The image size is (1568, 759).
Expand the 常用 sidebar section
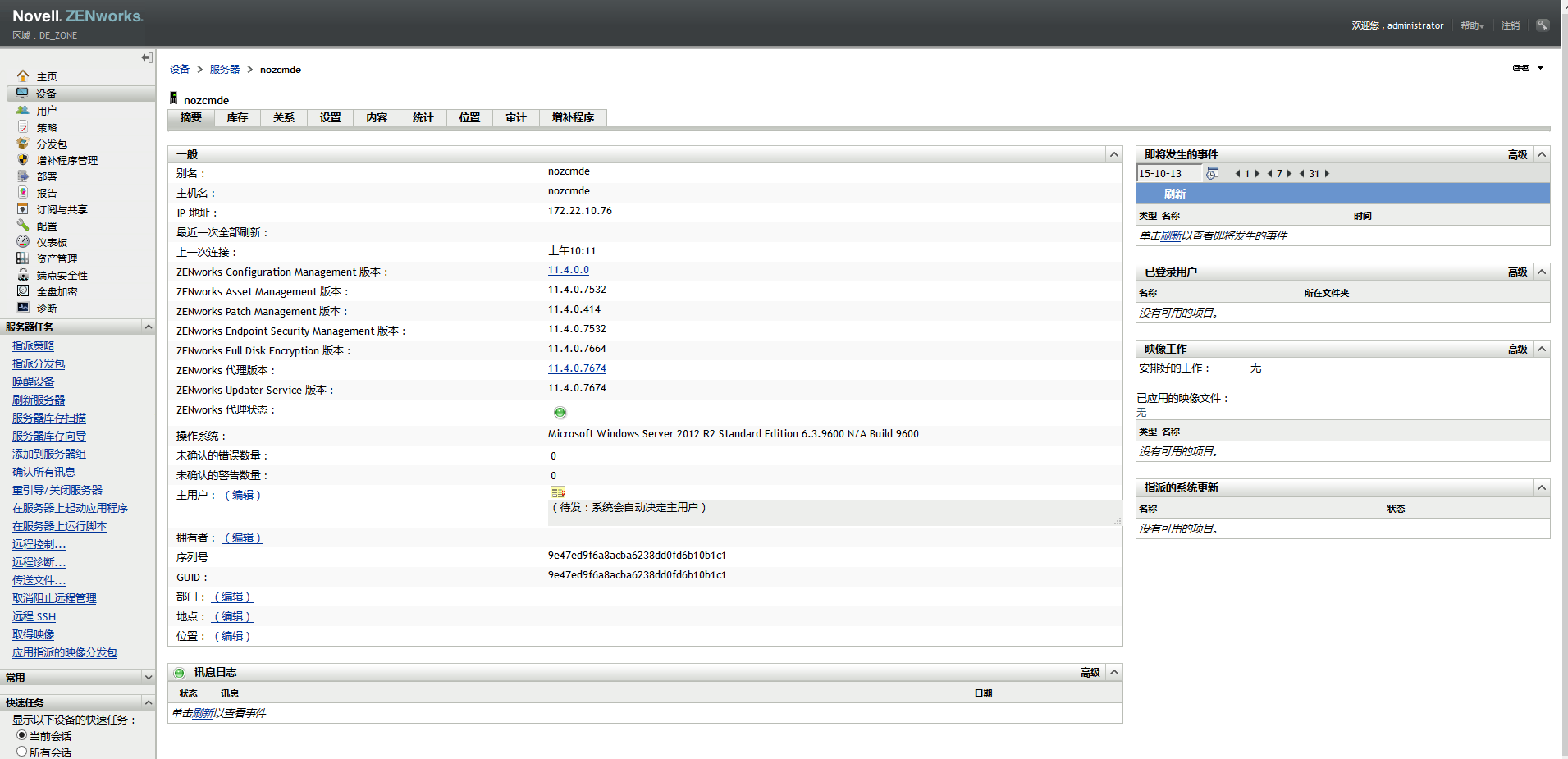[149, 677]
